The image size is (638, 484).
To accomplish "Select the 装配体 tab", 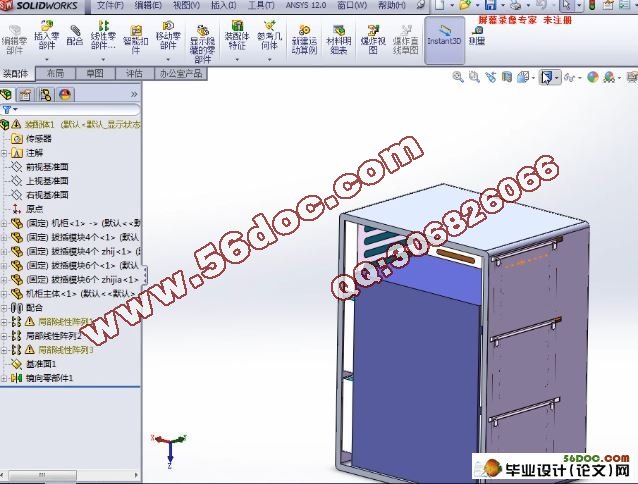I will 16,73.
